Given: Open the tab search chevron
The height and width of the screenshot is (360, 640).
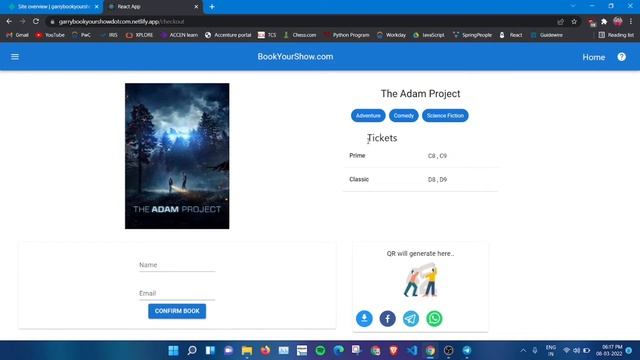Looking at the screenshot, I should (573, 6).
